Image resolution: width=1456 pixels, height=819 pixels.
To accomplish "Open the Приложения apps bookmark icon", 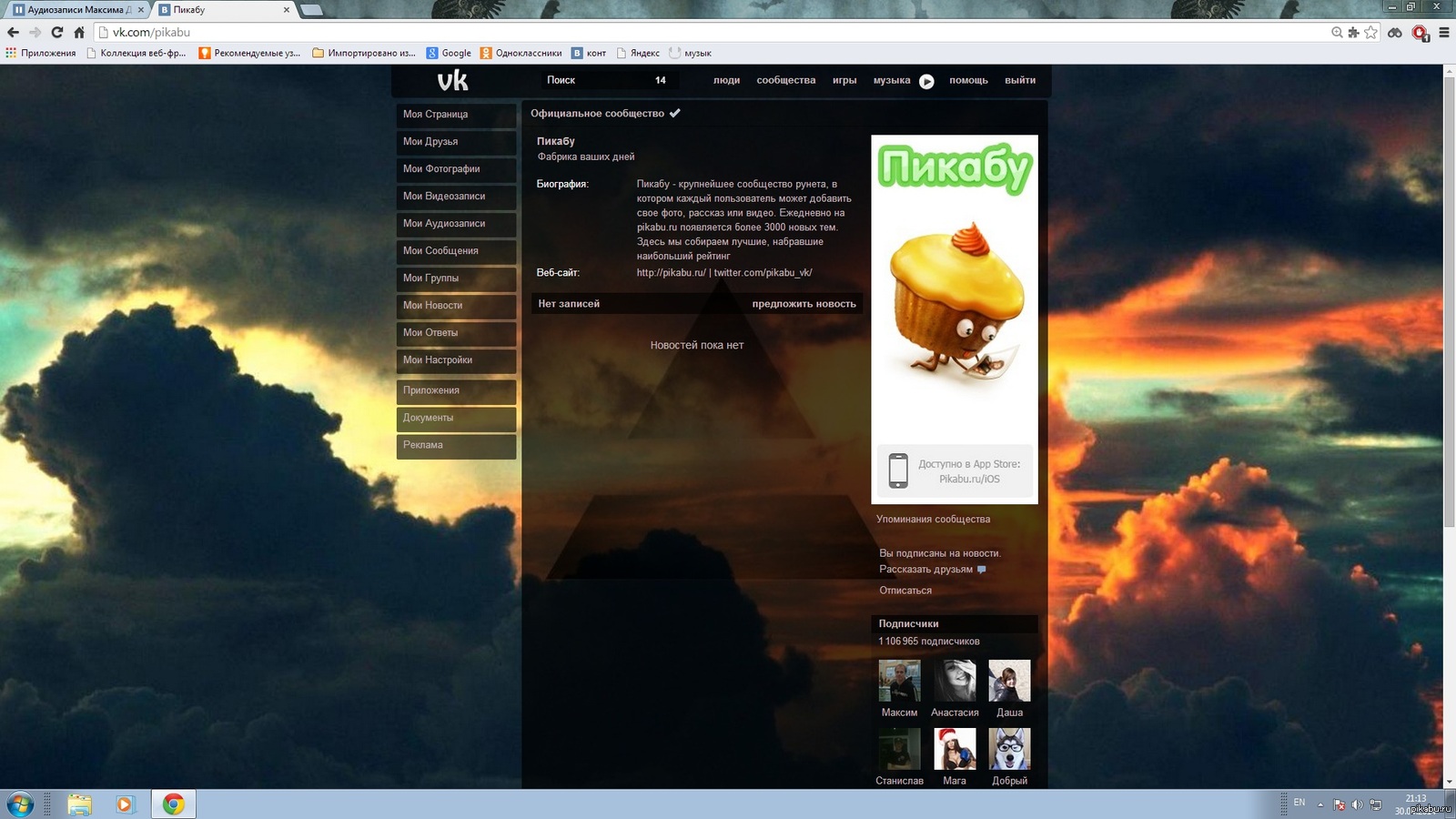I will point(41,53).
